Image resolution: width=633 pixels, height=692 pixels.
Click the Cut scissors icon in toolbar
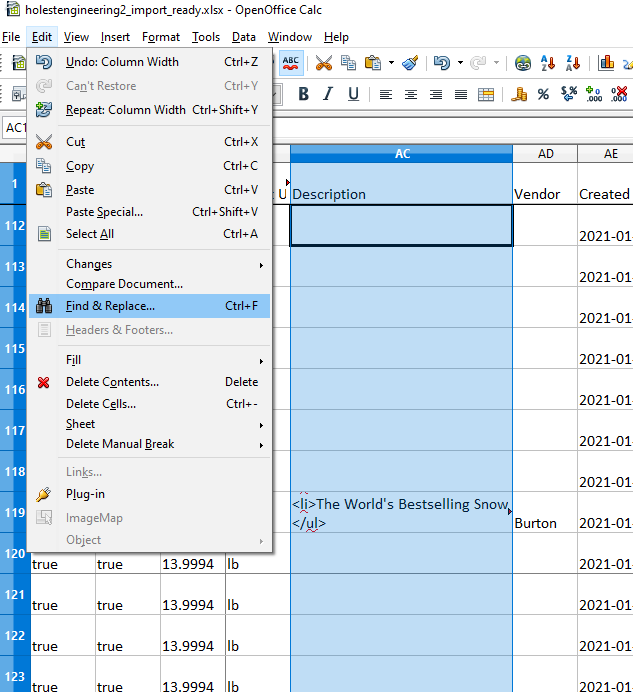pyautogui.click(x=324, y=62)
